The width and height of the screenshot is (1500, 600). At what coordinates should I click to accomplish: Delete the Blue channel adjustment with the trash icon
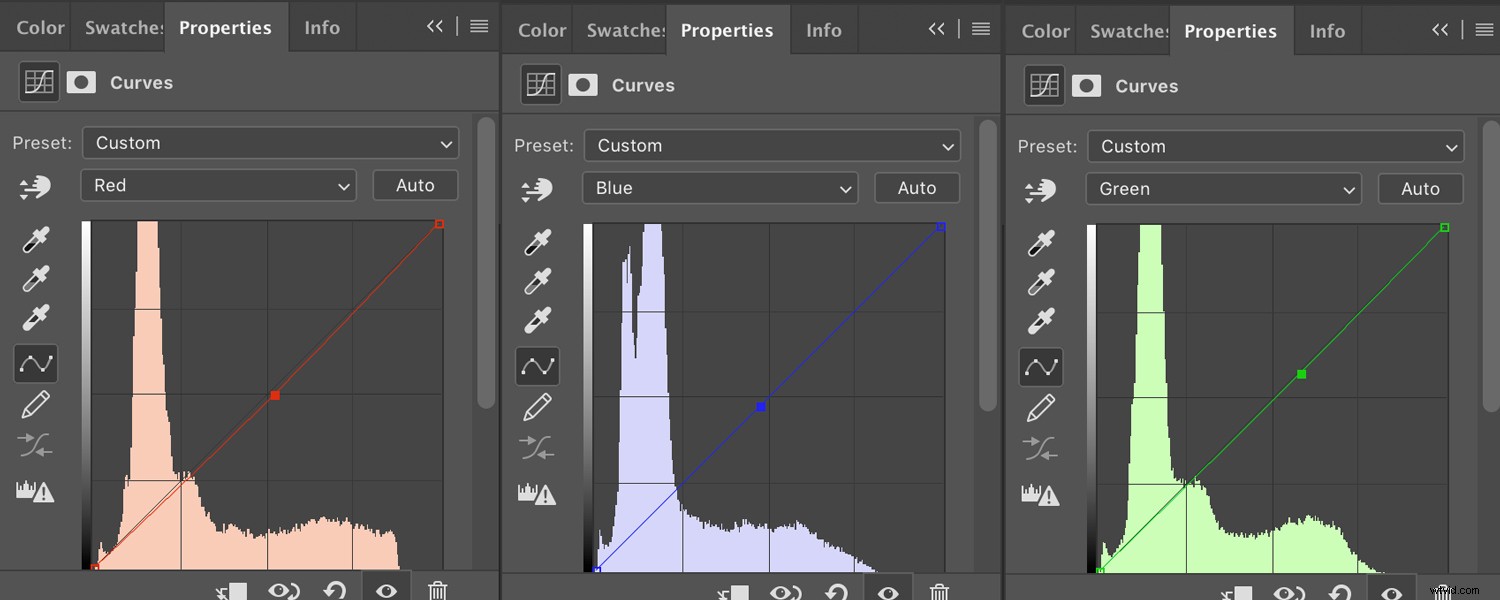pyautogui.click(x=938, y=592)
